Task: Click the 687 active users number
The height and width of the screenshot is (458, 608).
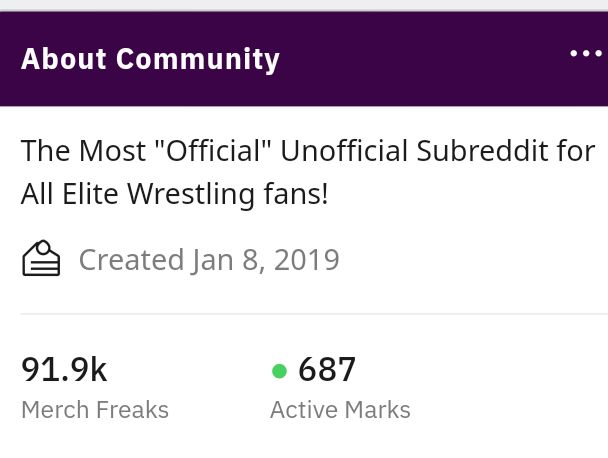Action: click(x=327, y=370)
